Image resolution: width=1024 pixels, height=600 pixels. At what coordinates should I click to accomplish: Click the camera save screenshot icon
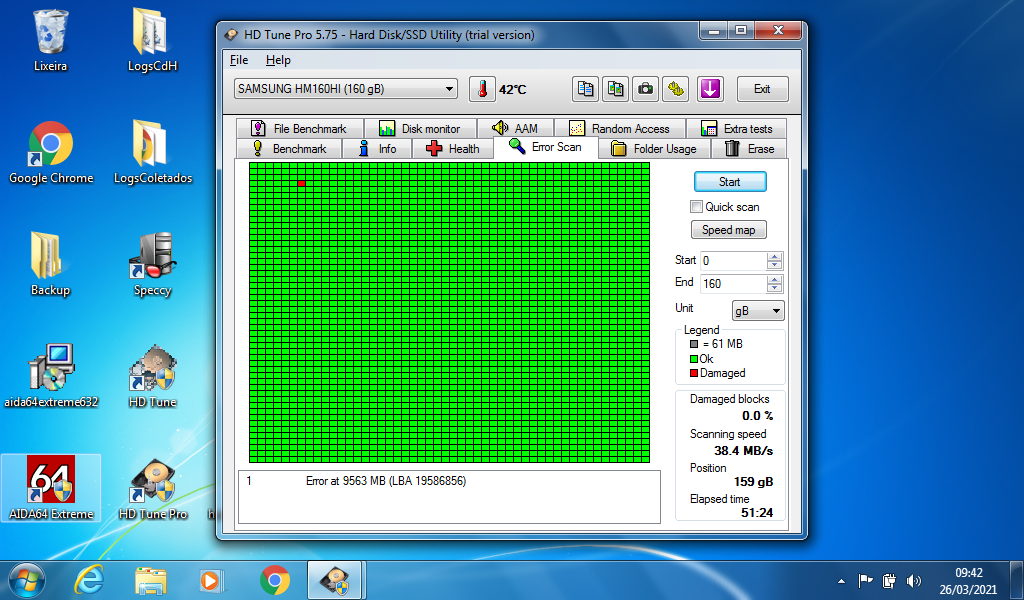pyautogui.click(x=645, y=89)
